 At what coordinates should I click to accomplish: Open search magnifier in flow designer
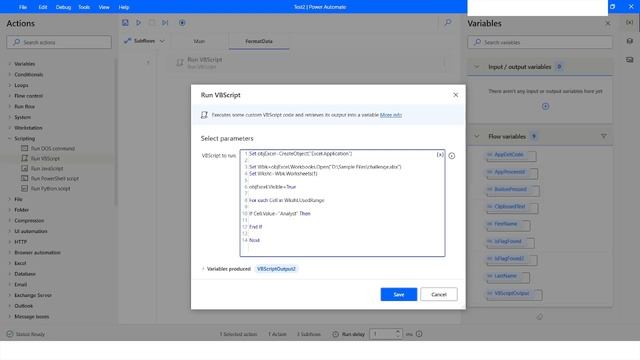pos(448,23)
